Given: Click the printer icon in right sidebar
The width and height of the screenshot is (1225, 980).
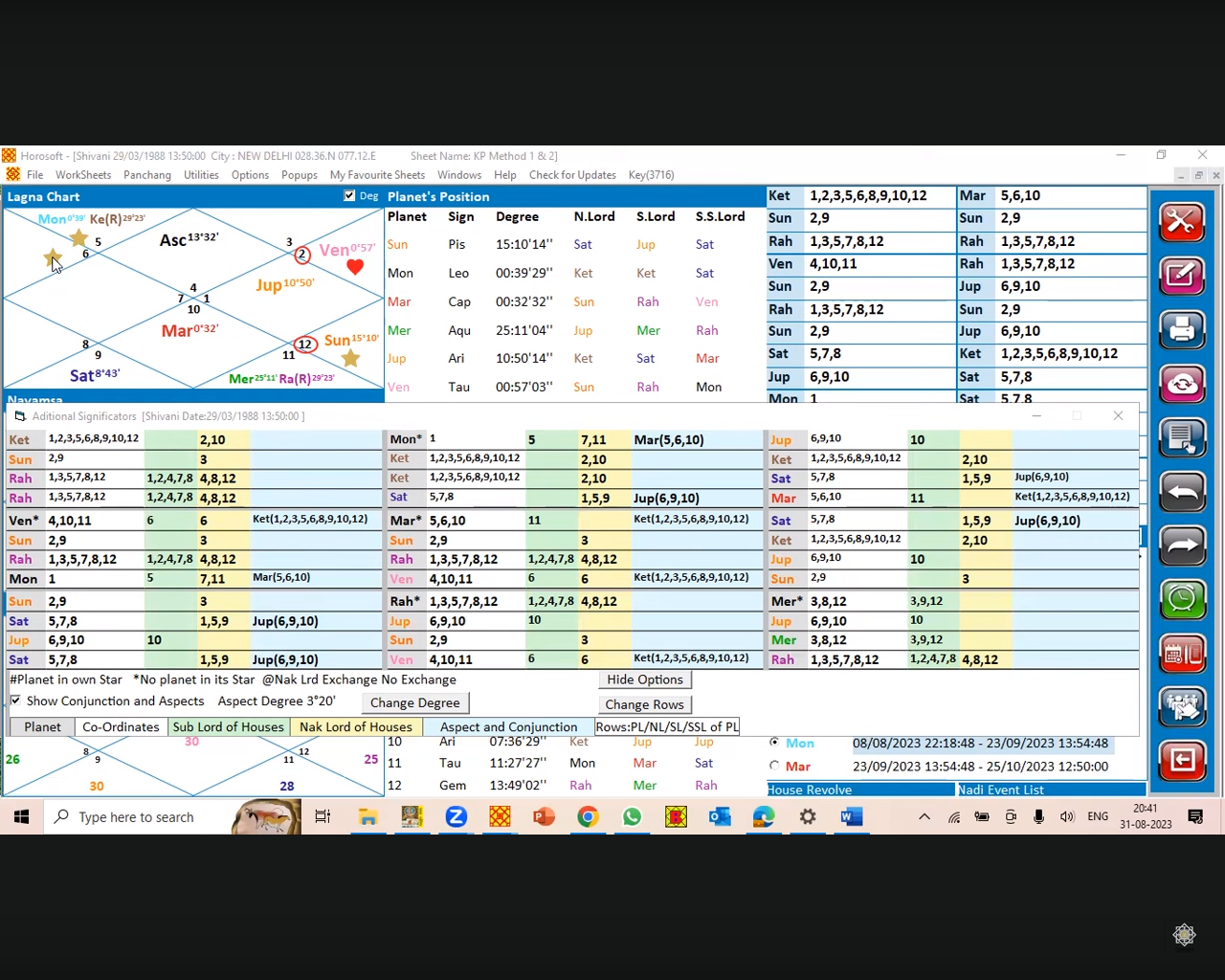Looking at the screenshot, I should [1182, 330].
